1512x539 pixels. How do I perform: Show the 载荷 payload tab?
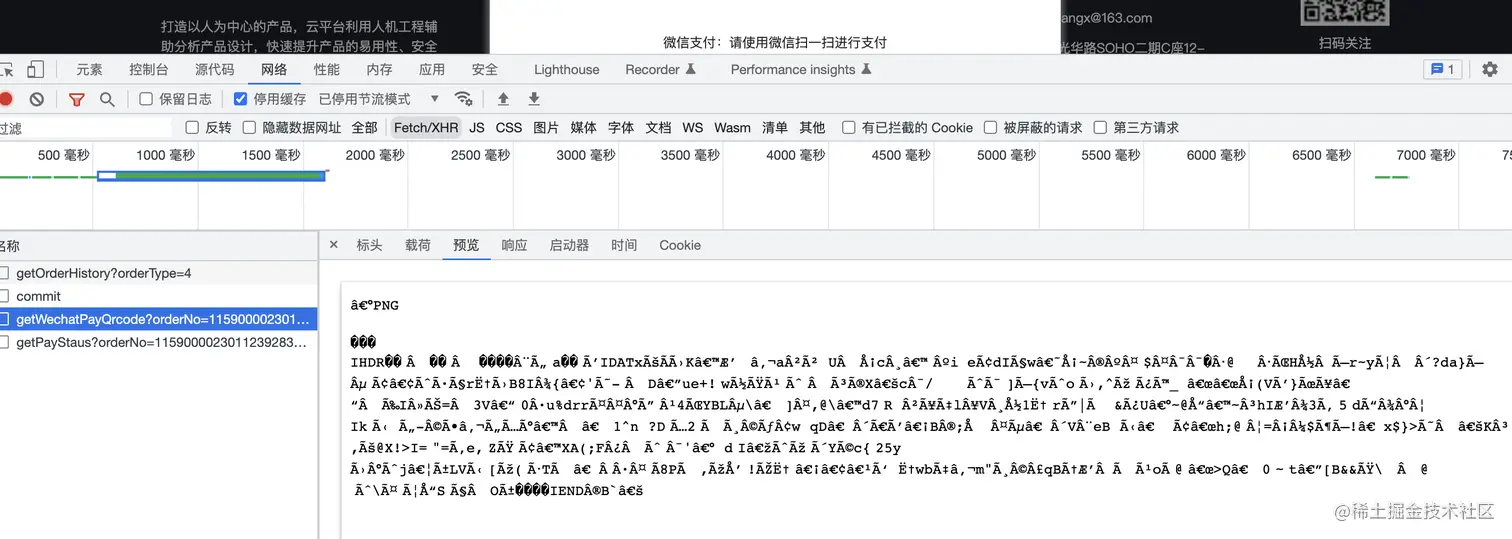coord(418,245)
